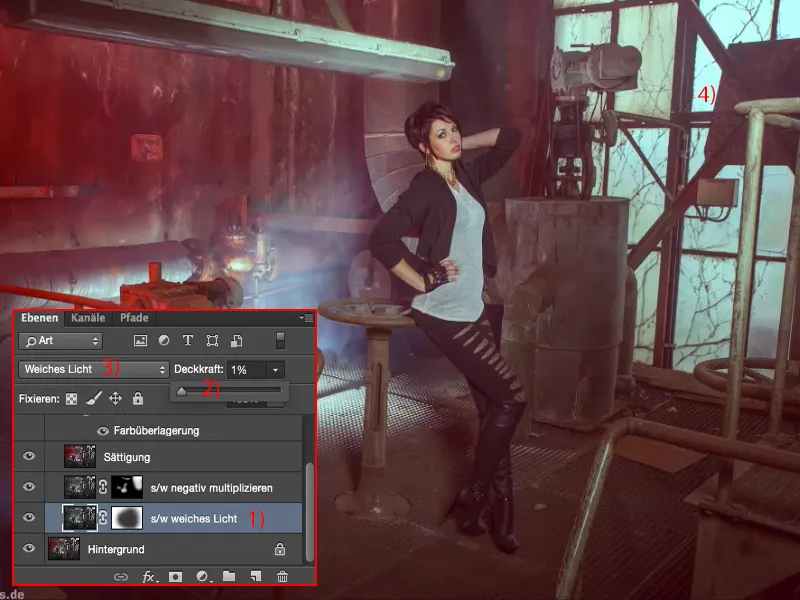Select the Hintergrund layer thumbnail
Image resolution: width=800 pixels, height=600 pixels.
[64, 549]
